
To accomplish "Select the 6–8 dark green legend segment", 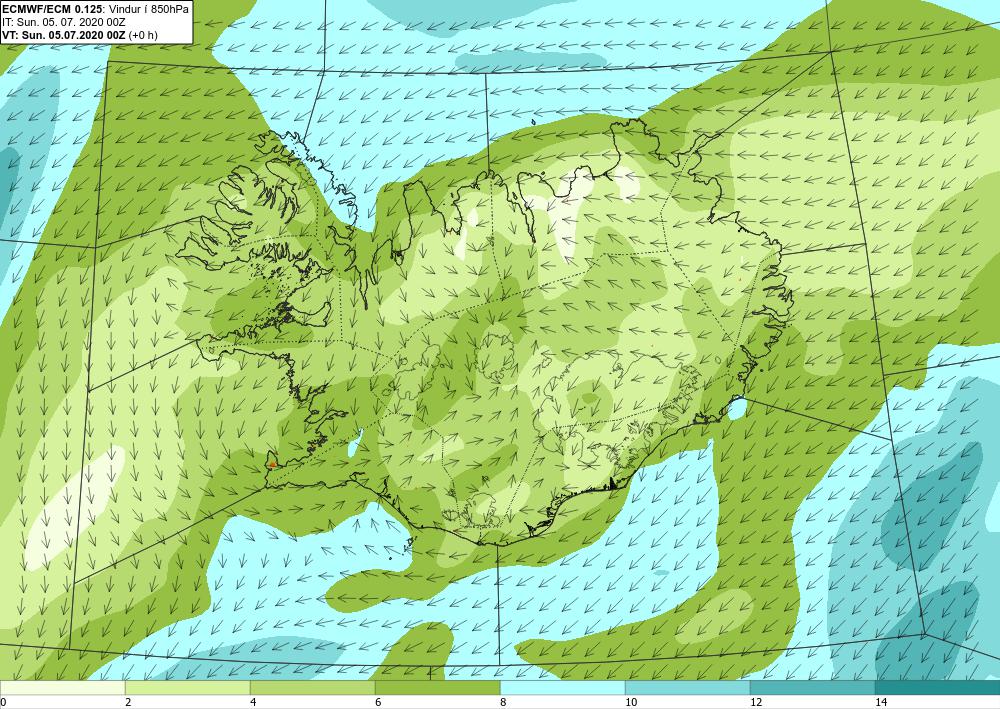I will click(x=438, y=688).
